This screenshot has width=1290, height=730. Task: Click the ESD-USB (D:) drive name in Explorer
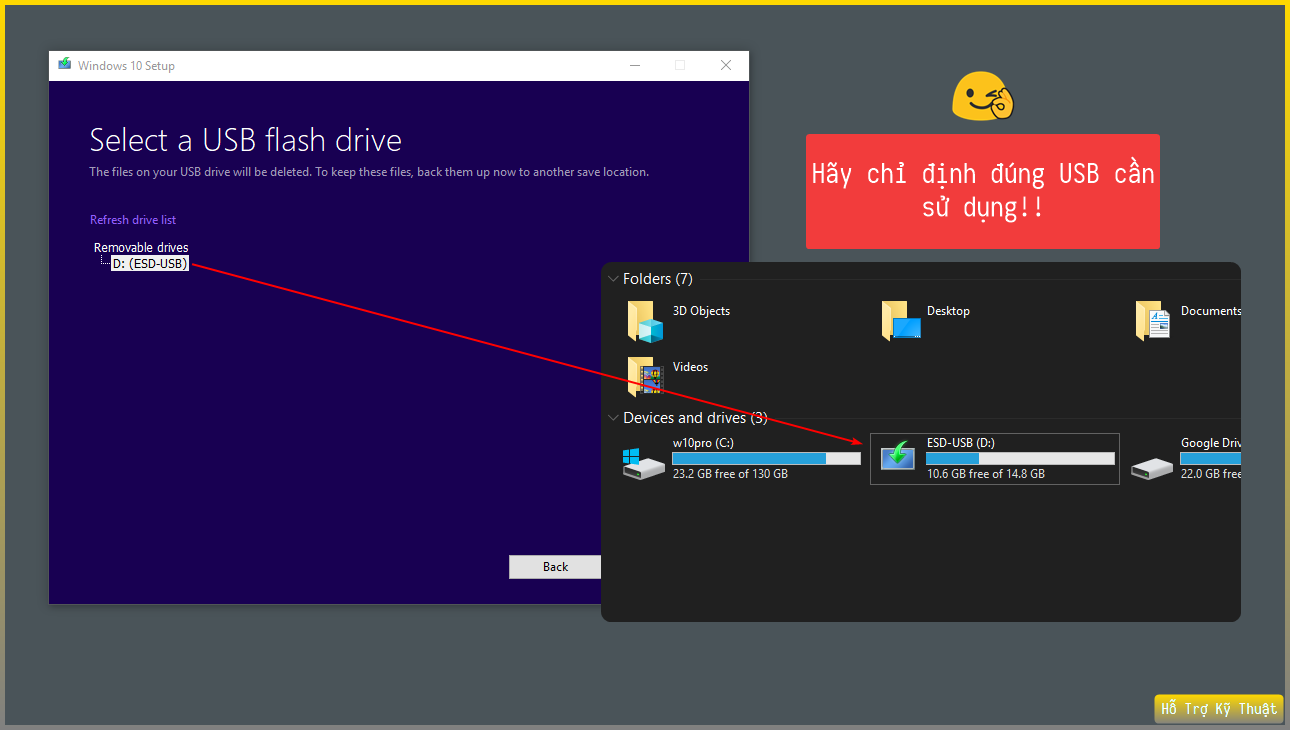[960, 443]
